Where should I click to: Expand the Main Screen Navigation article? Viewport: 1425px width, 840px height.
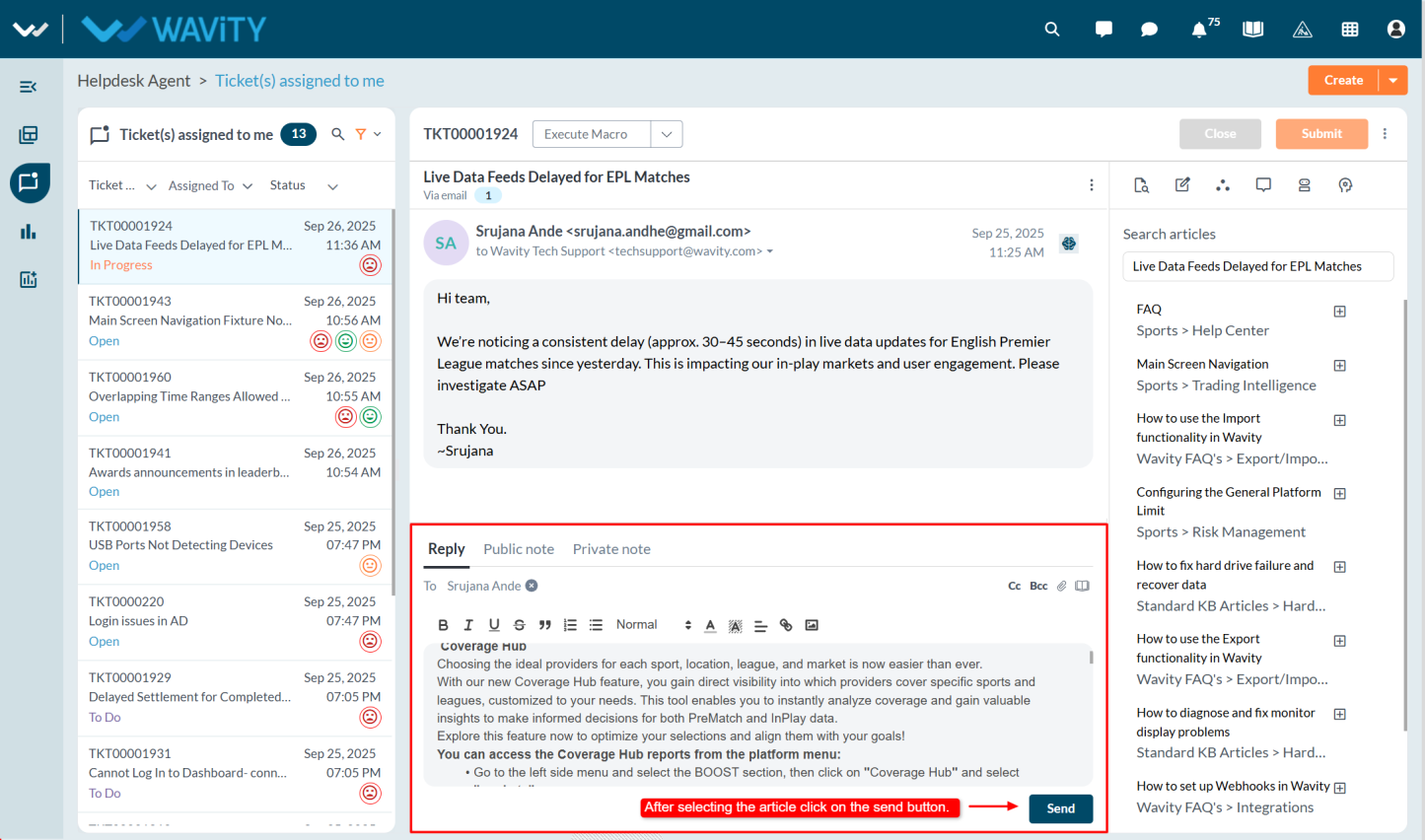(1339, 366)
